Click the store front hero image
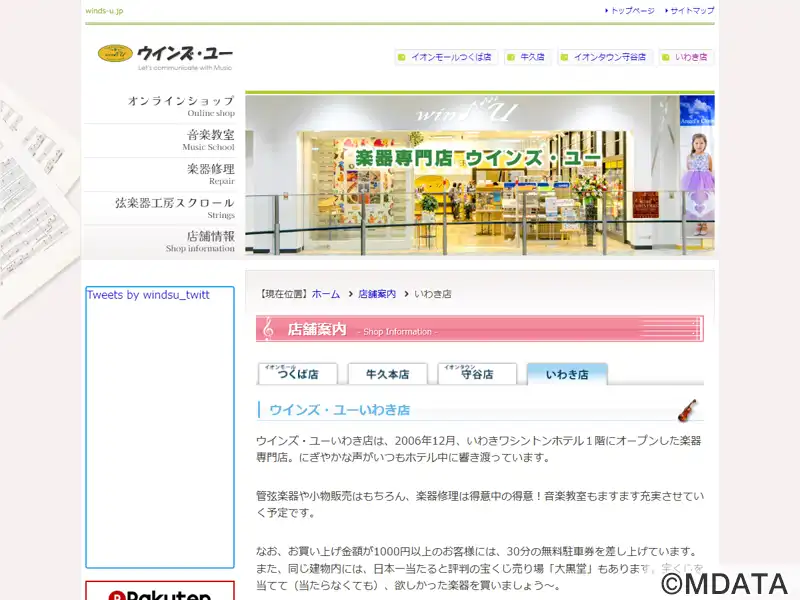 point(480,175)
